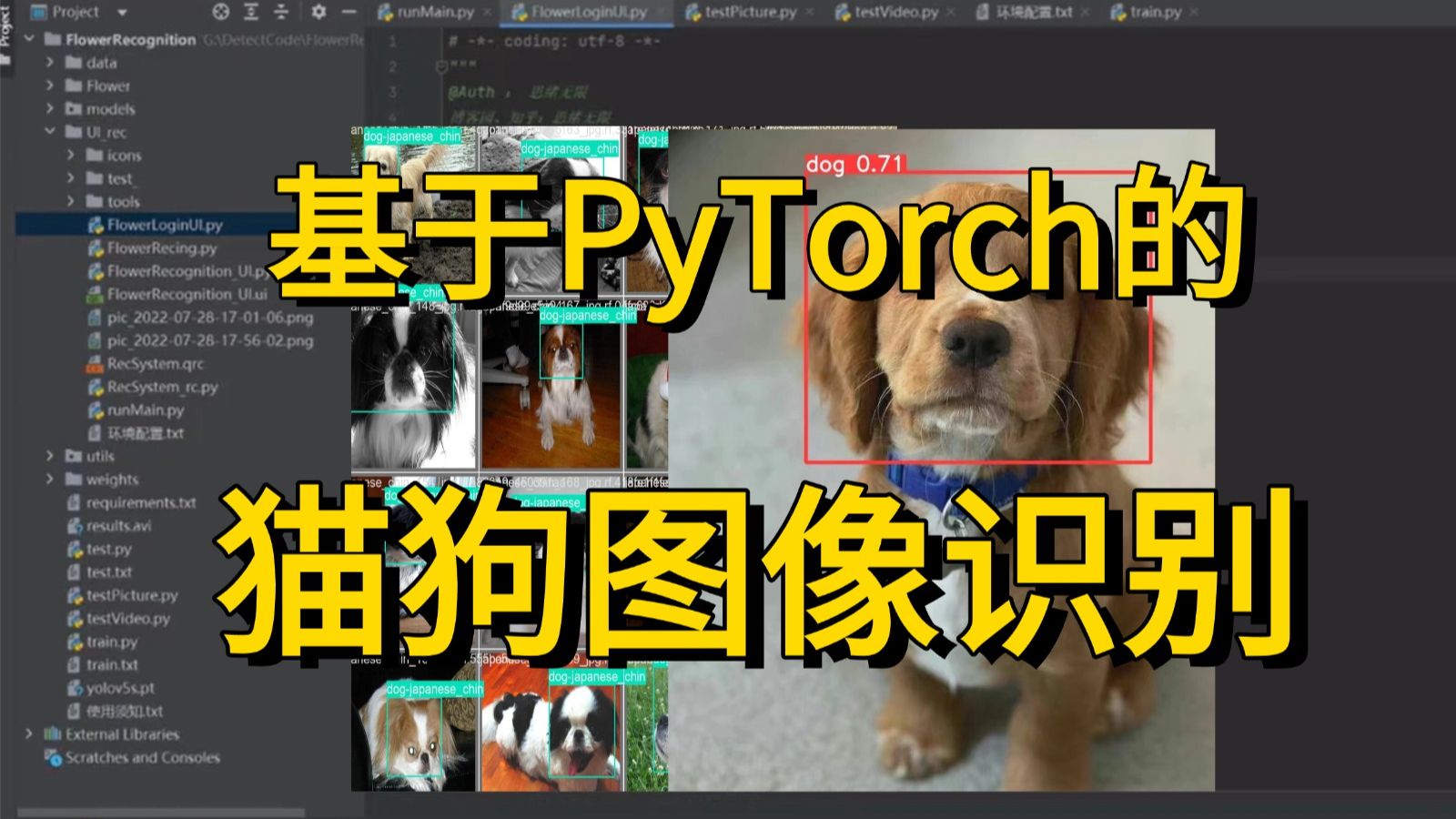Open Project panel gear settings
Image resolution: width=1456 pixels, height=819 pixels.
pyautogui.click(x=318, y=13)
